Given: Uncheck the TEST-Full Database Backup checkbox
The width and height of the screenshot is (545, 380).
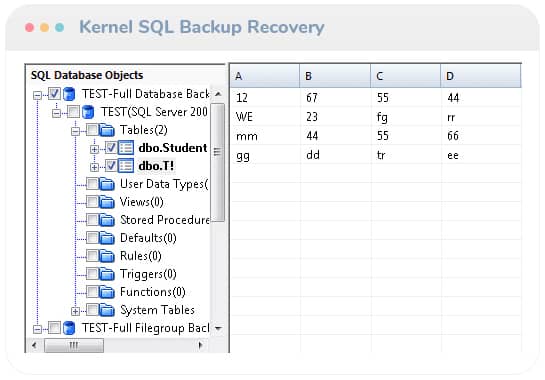Looking at the screenshot, I should pos(54,94).
